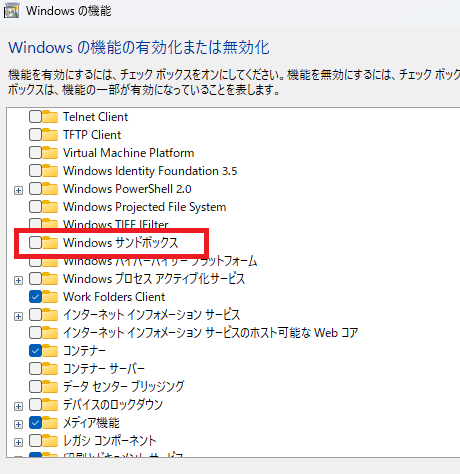Check the Windows プロセス アクティブ化サービス checkbox
The height and width of the screenshot is (474, 460).
(35, 279)
